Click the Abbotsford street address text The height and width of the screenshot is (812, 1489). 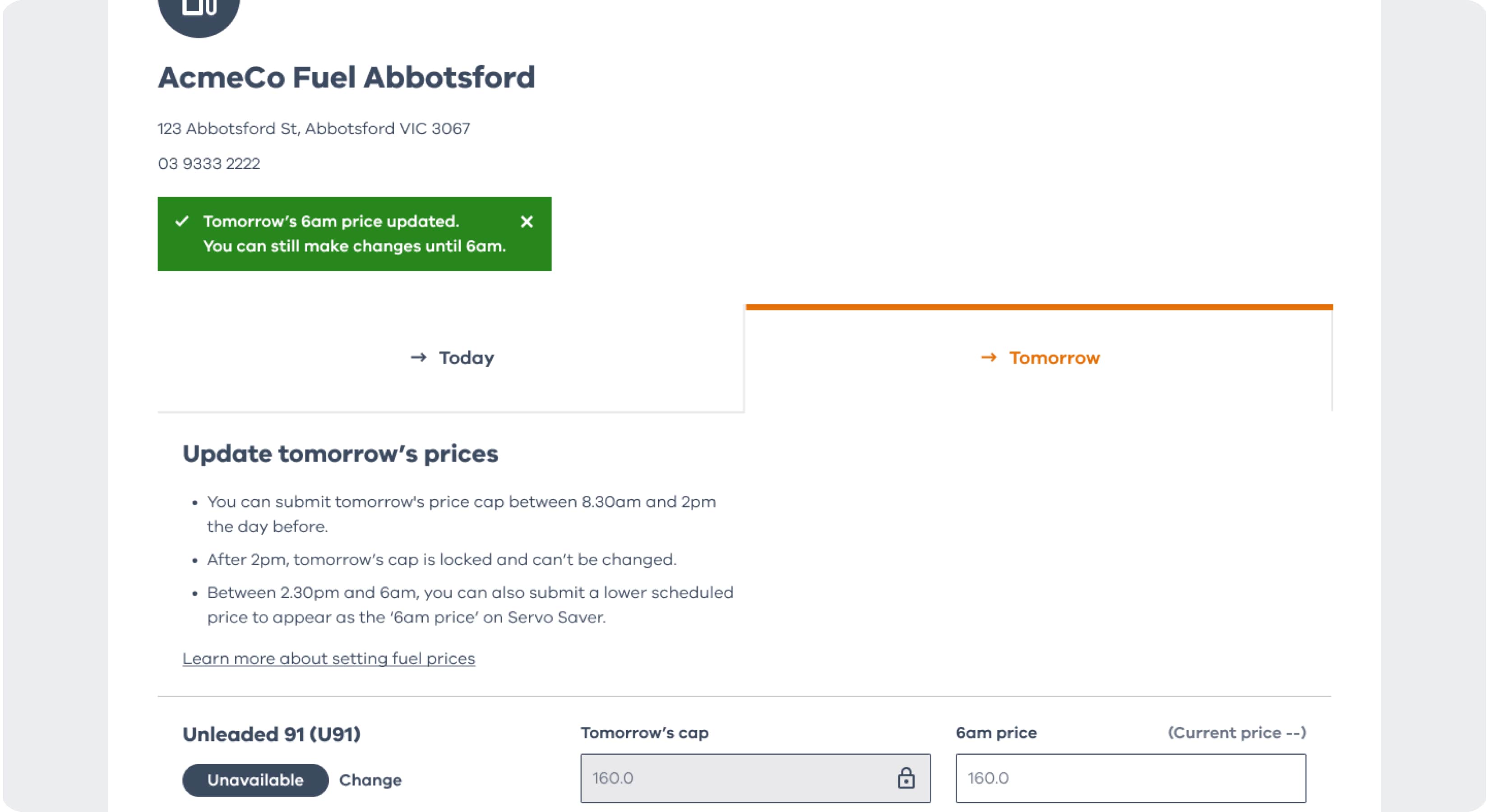313,128
